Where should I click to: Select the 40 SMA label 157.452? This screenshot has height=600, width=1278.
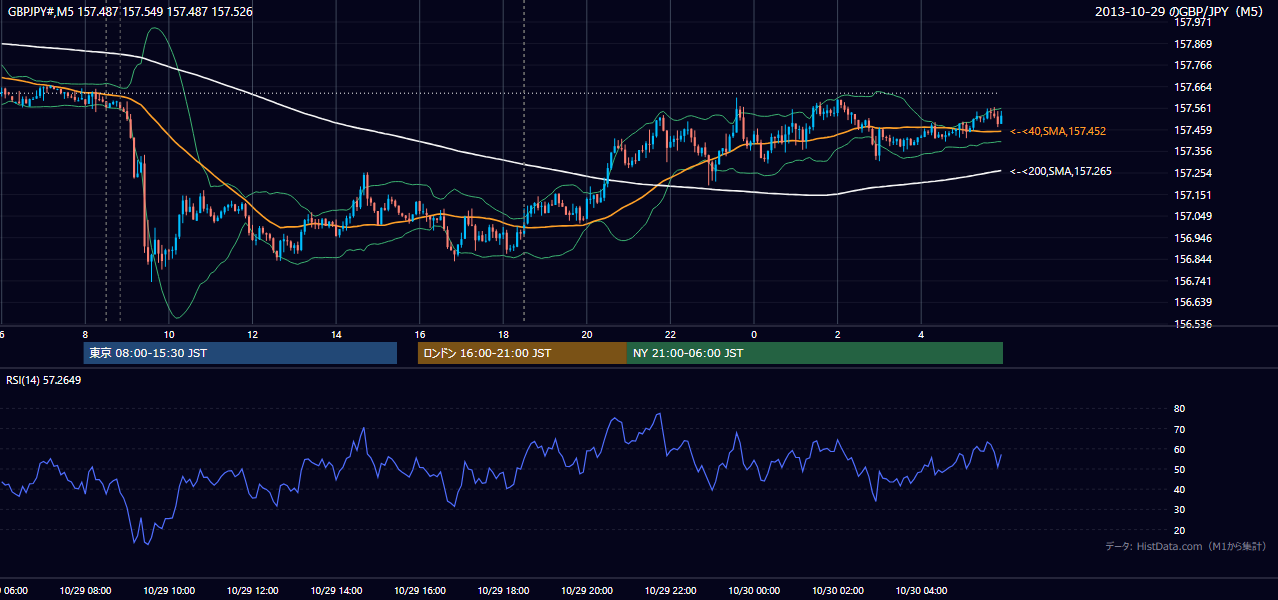(1058, 131)
